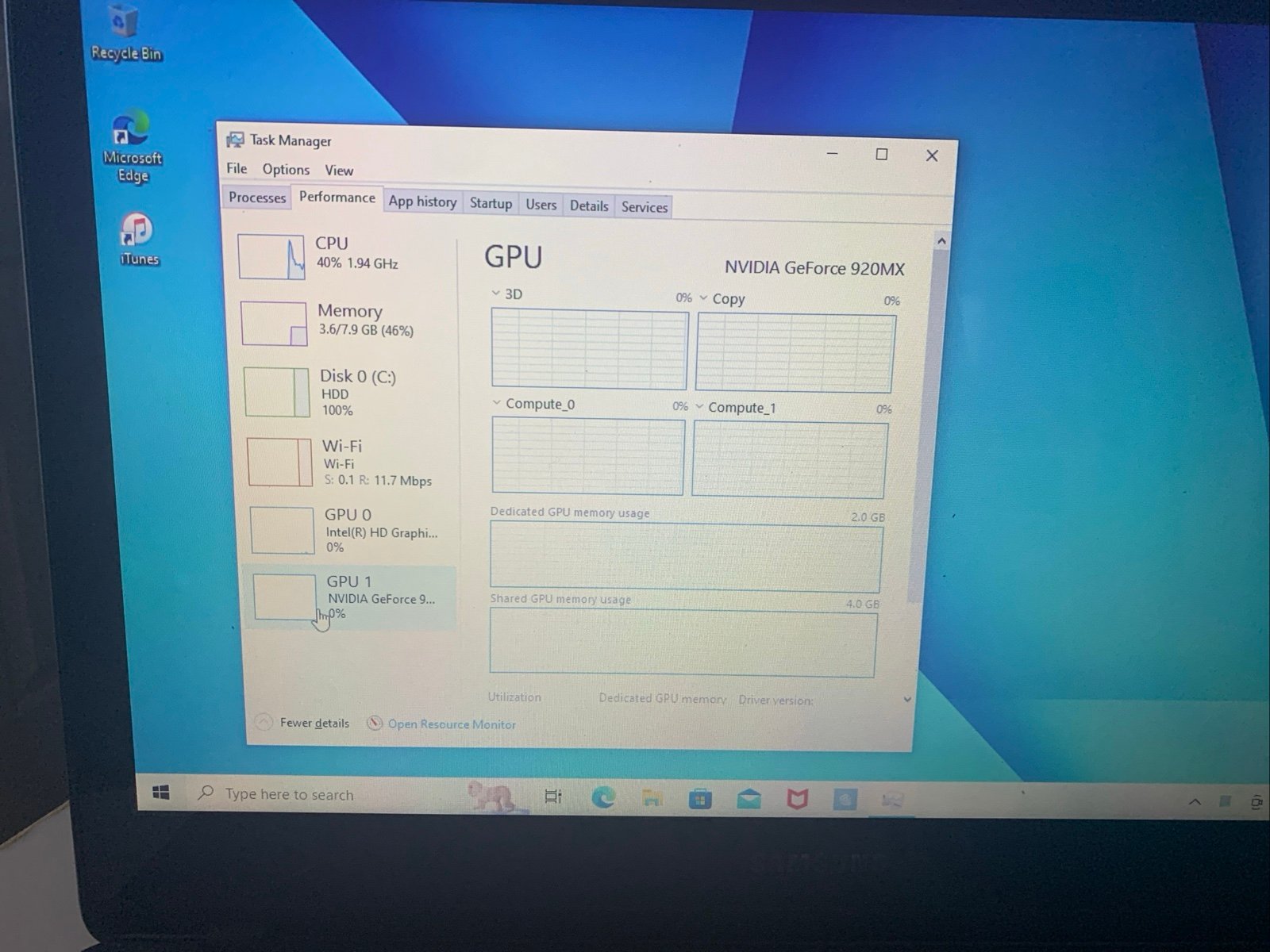Click the Task Manager title bar icon
Screen dimensions: 1270x952
coord(235,140)
